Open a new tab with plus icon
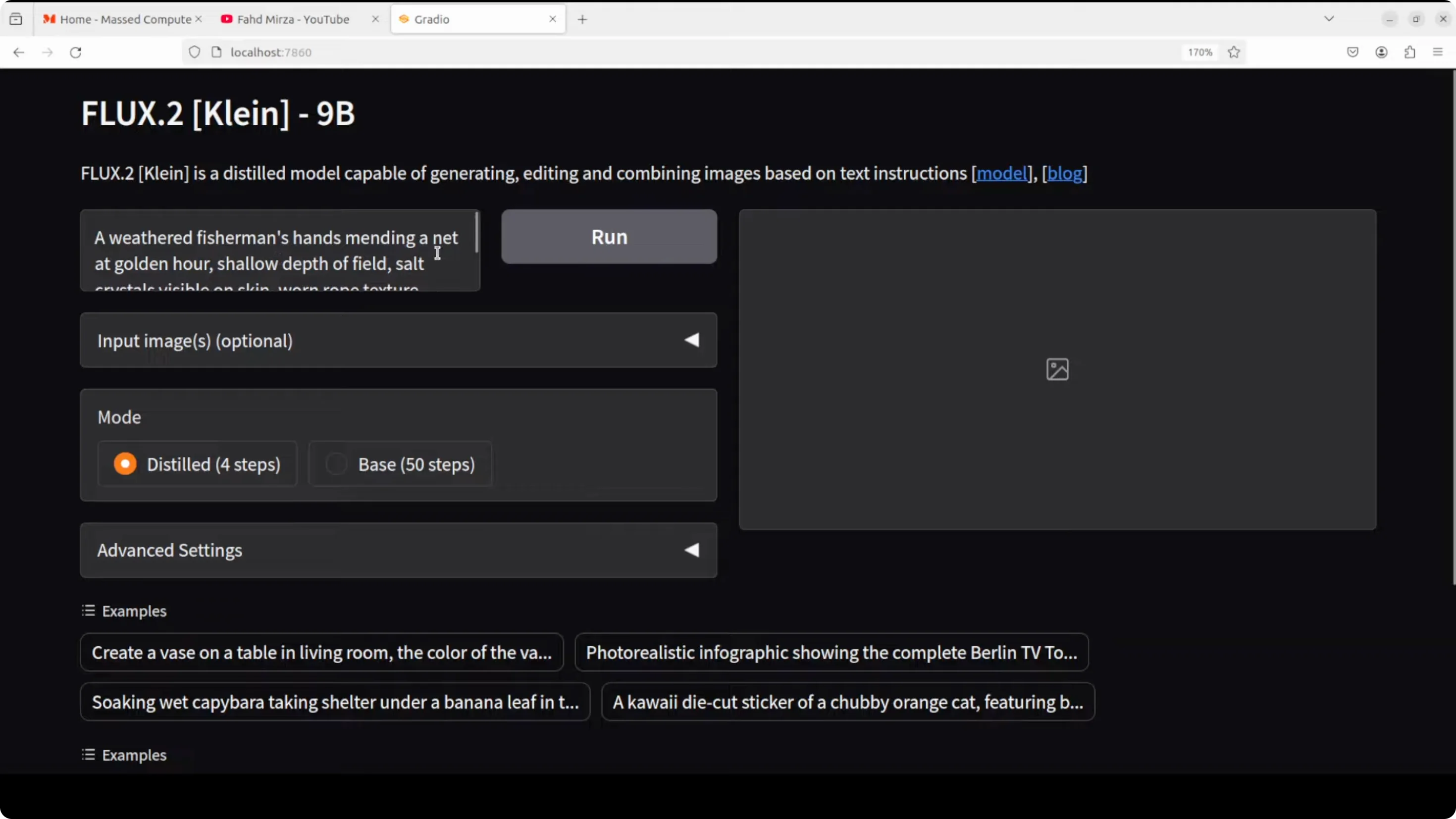Viewport: 1456px width, 819px height. click(x=582, y=20)
